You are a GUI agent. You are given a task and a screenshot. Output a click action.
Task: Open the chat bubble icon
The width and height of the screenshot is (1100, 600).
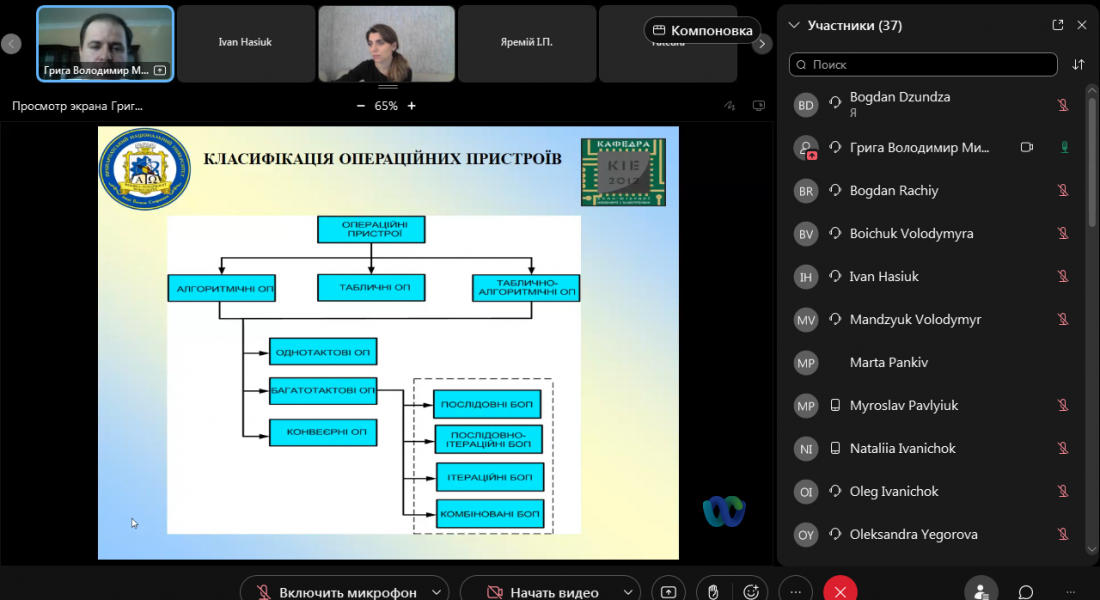click(1026, 591)
